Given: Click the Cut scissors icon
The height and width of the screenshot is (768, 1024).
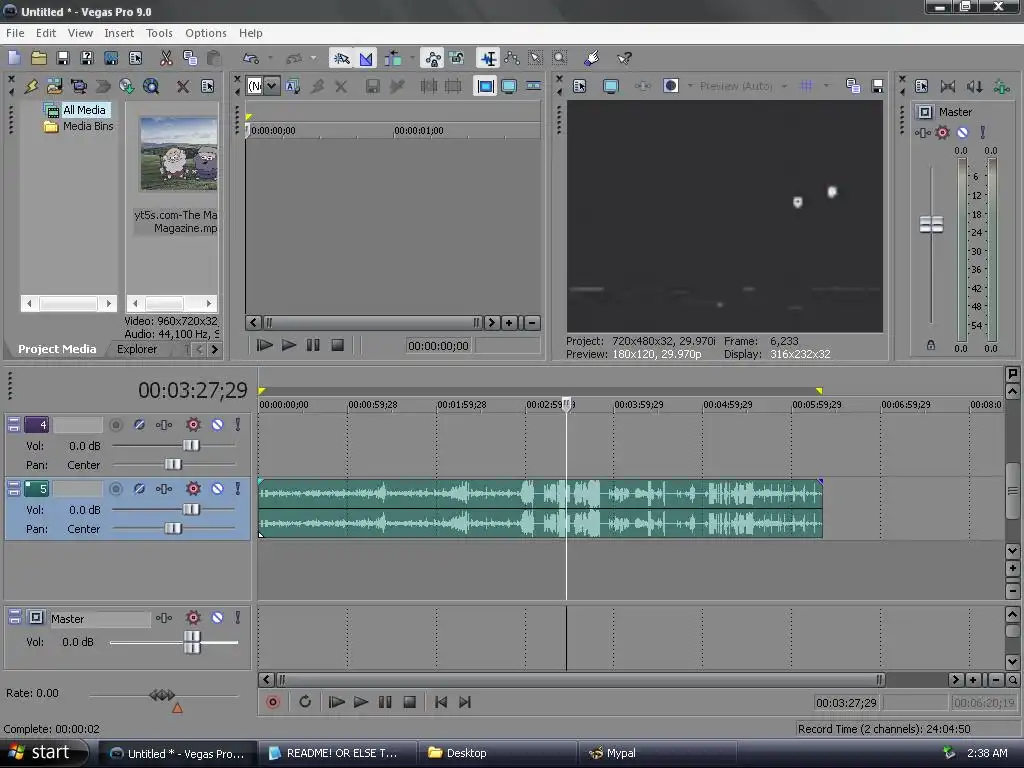Looking at the screenshot, I should tap(166, 58).
